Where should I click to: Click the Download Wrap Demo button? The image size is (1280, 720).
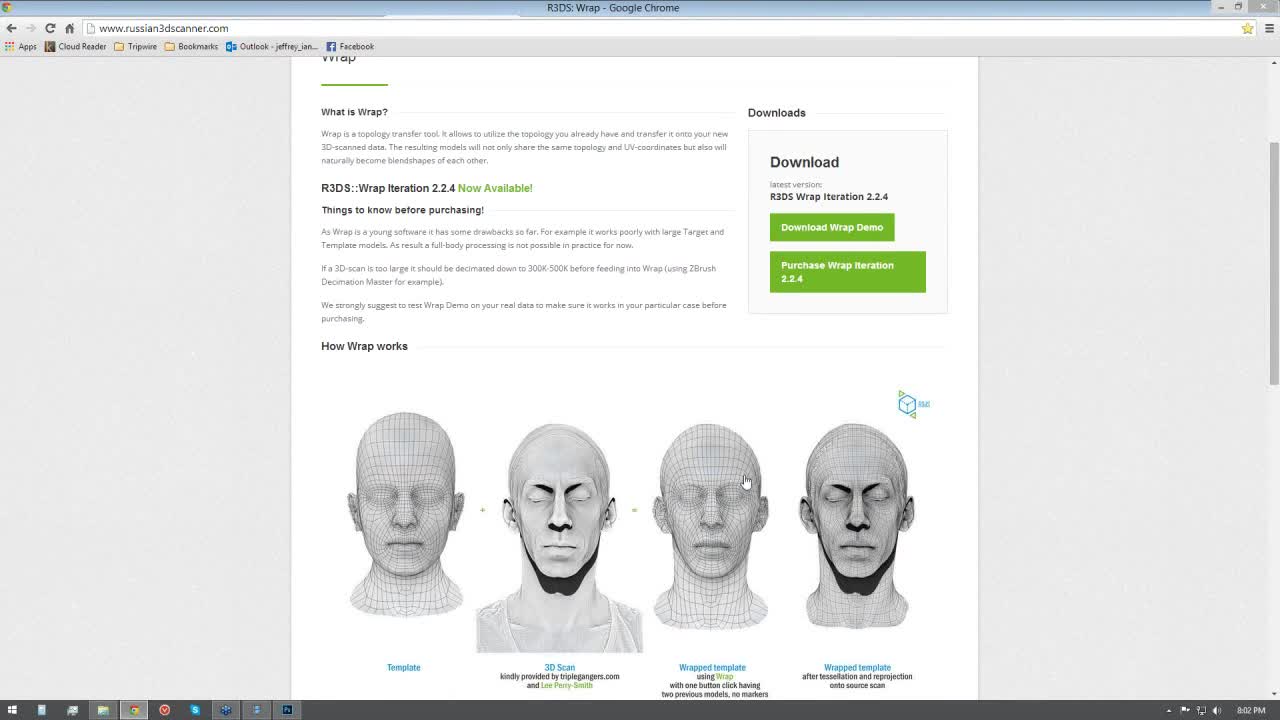tap(832, 227)
